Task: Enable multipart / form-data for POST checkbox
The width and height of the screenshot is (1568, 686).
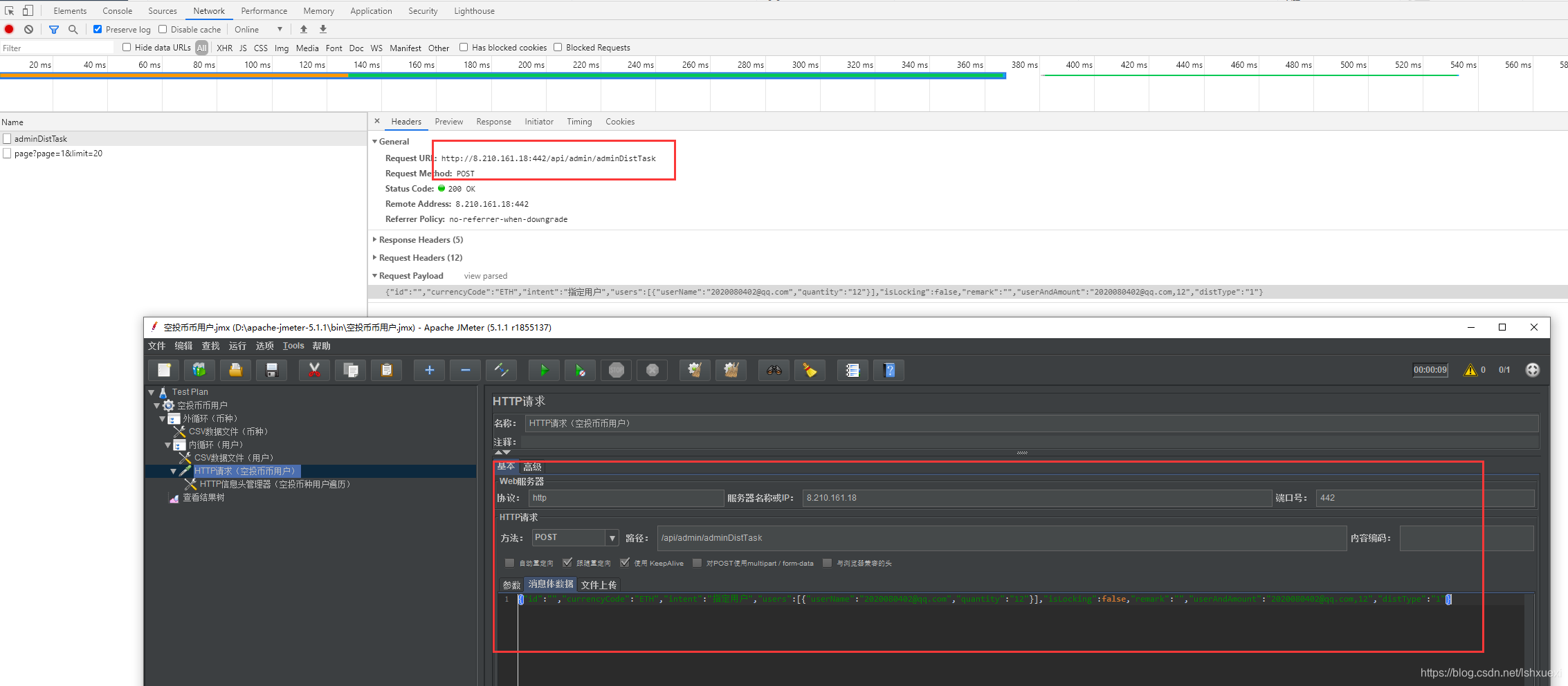Action: coord(697,563)
